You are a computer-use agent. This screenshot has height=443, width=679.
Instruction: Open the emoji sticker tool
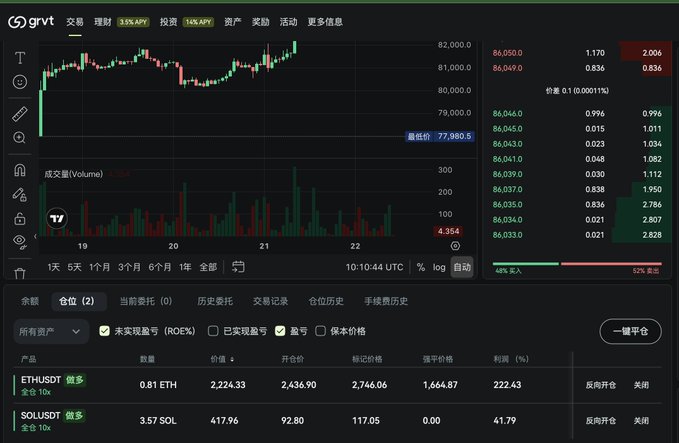pyautogui.click(x=20, y=82)
